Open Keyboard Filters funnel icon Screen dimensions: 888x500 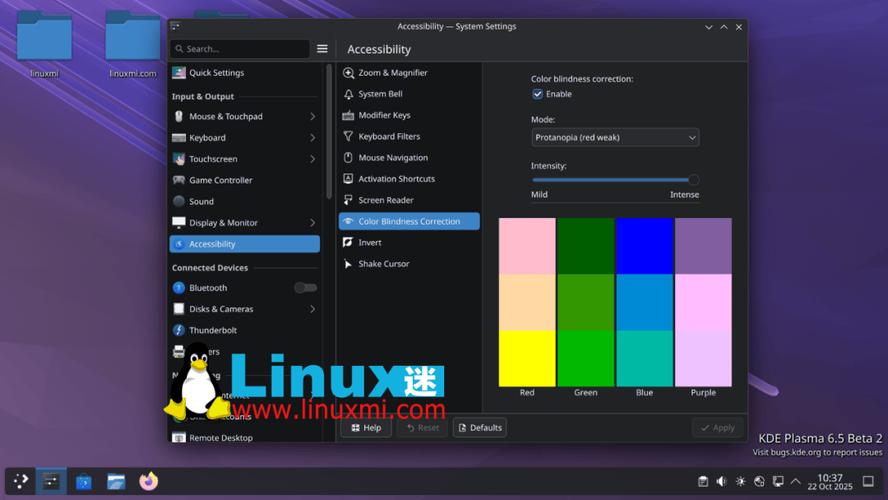pos(348,136)
